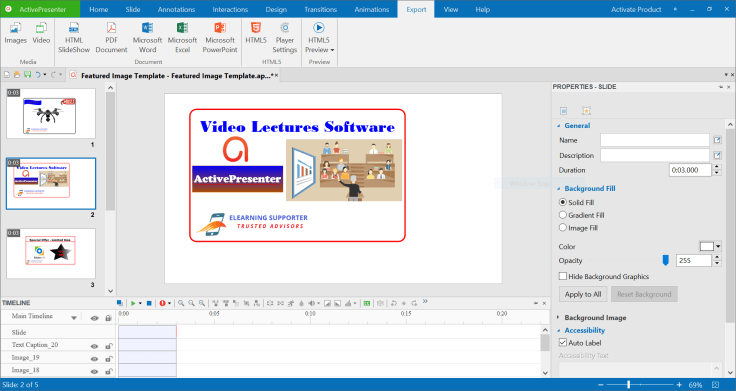
Task: Select slide 3 thumbnail
Action: click(51, 253)
